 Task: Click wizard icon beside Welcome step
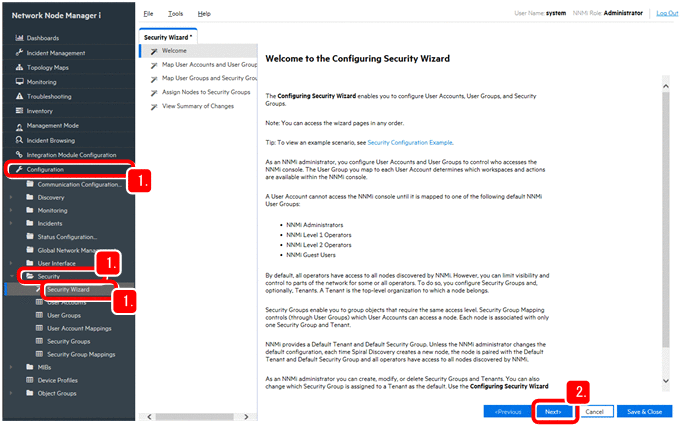(x=154, y=51)
